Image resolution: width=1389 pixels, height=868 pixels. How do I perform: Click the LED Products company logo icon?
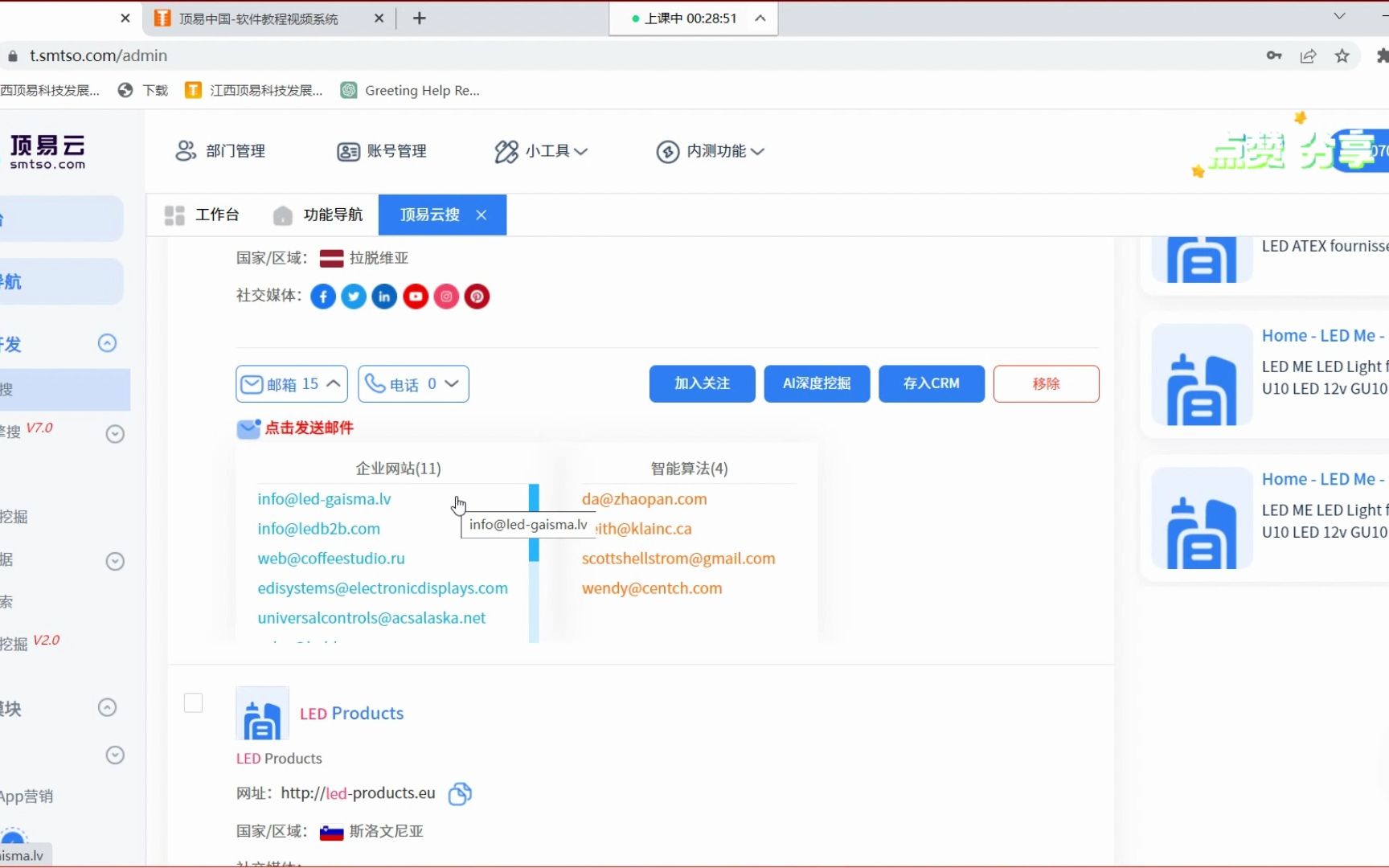(262, 714)
